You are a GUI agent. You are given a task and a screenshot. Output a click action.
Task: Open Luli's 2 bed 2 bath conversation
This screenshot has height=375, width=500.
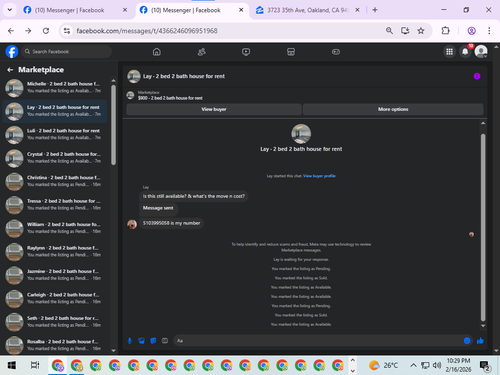[55, 134]
